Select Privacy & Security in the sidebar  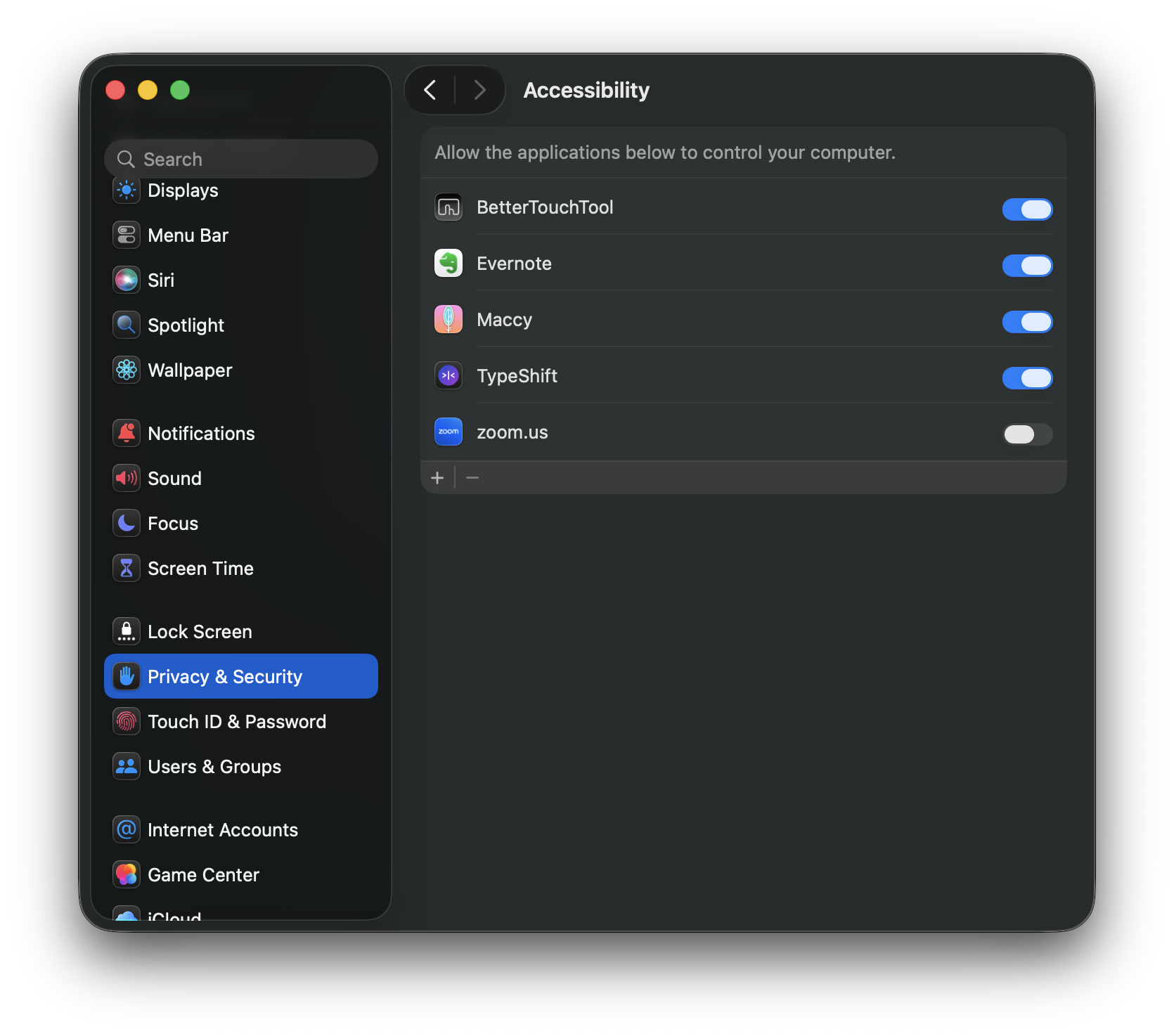tap(241, 676)
